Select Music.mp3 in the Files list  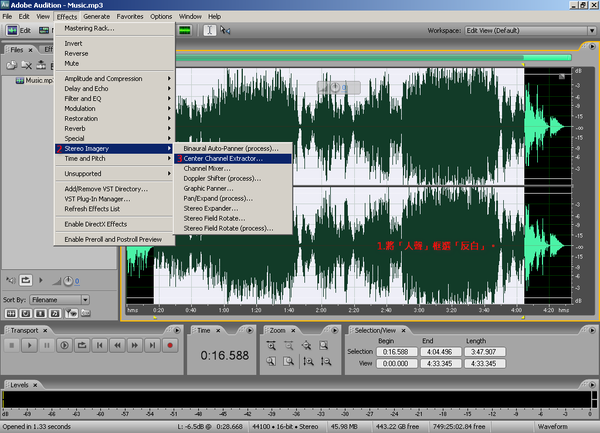[x=34, y=80]
